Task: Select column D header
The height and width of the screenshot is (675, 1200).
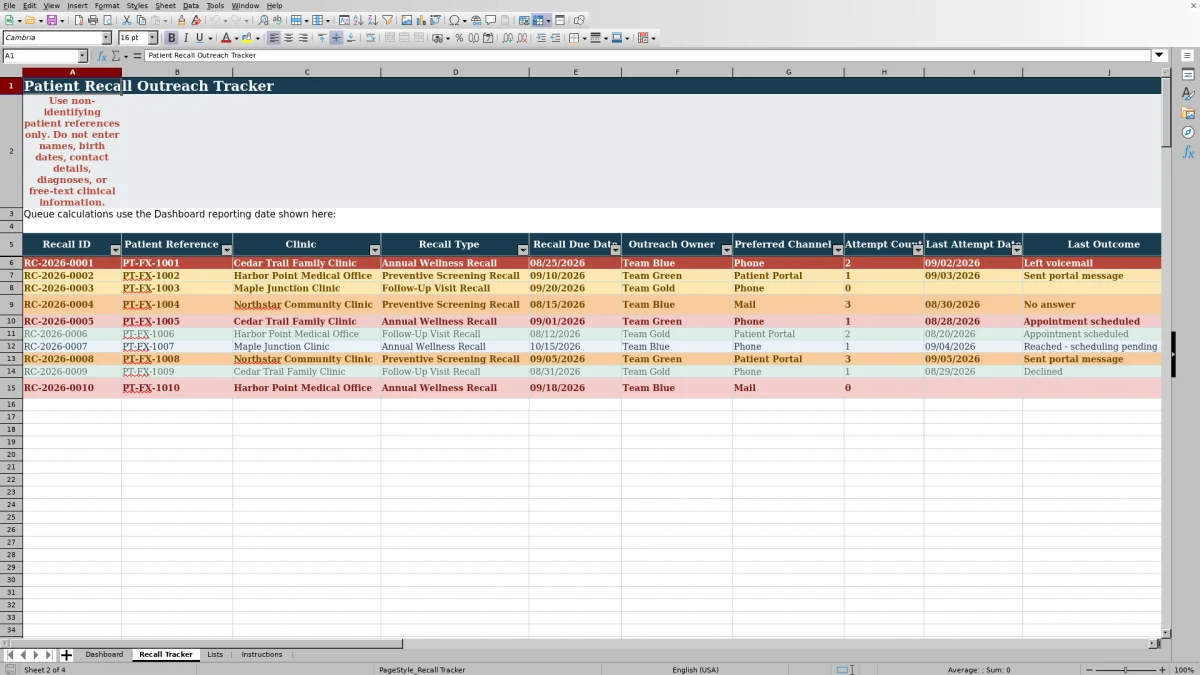Action: click(455, 72)
